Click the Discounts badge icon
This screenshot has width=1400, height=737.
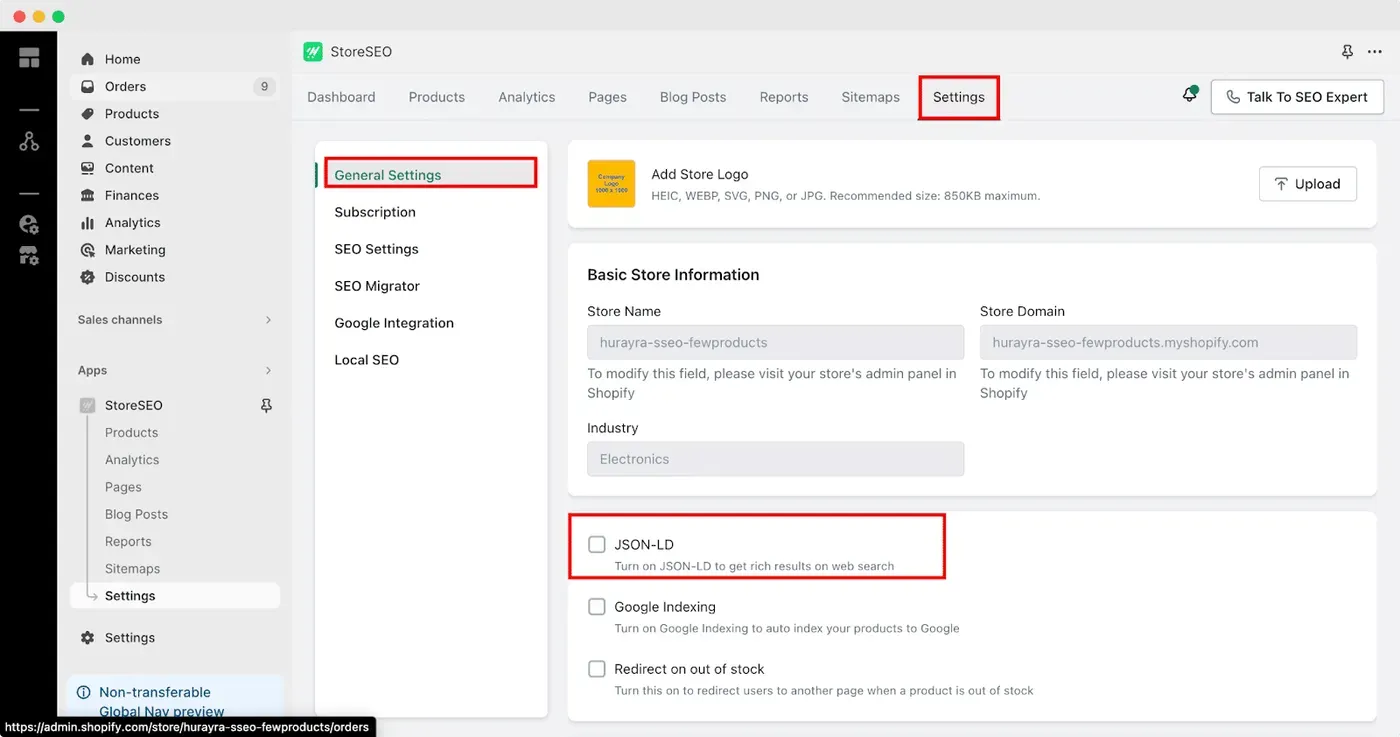tap(88, 277)
